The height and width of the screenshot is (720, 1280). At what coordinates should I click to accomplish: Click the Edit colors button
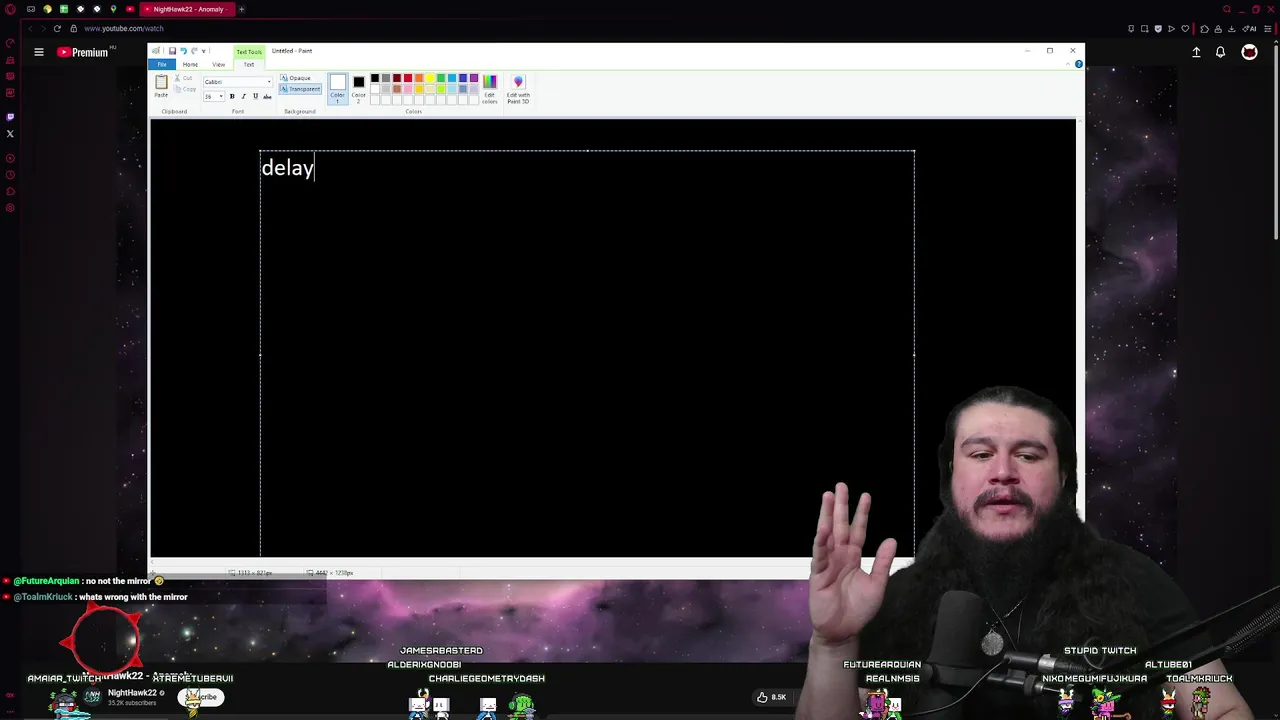490,89
